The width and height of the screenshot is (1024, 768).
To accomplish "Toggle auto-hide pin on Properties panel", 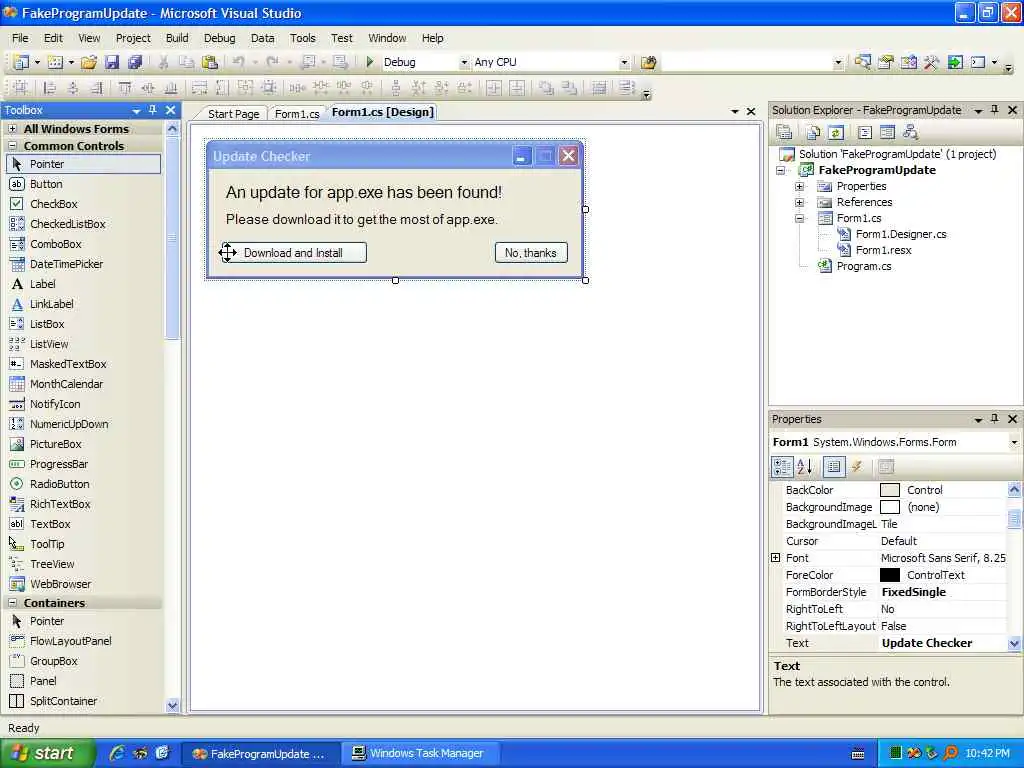I will [x=995, y=419].
